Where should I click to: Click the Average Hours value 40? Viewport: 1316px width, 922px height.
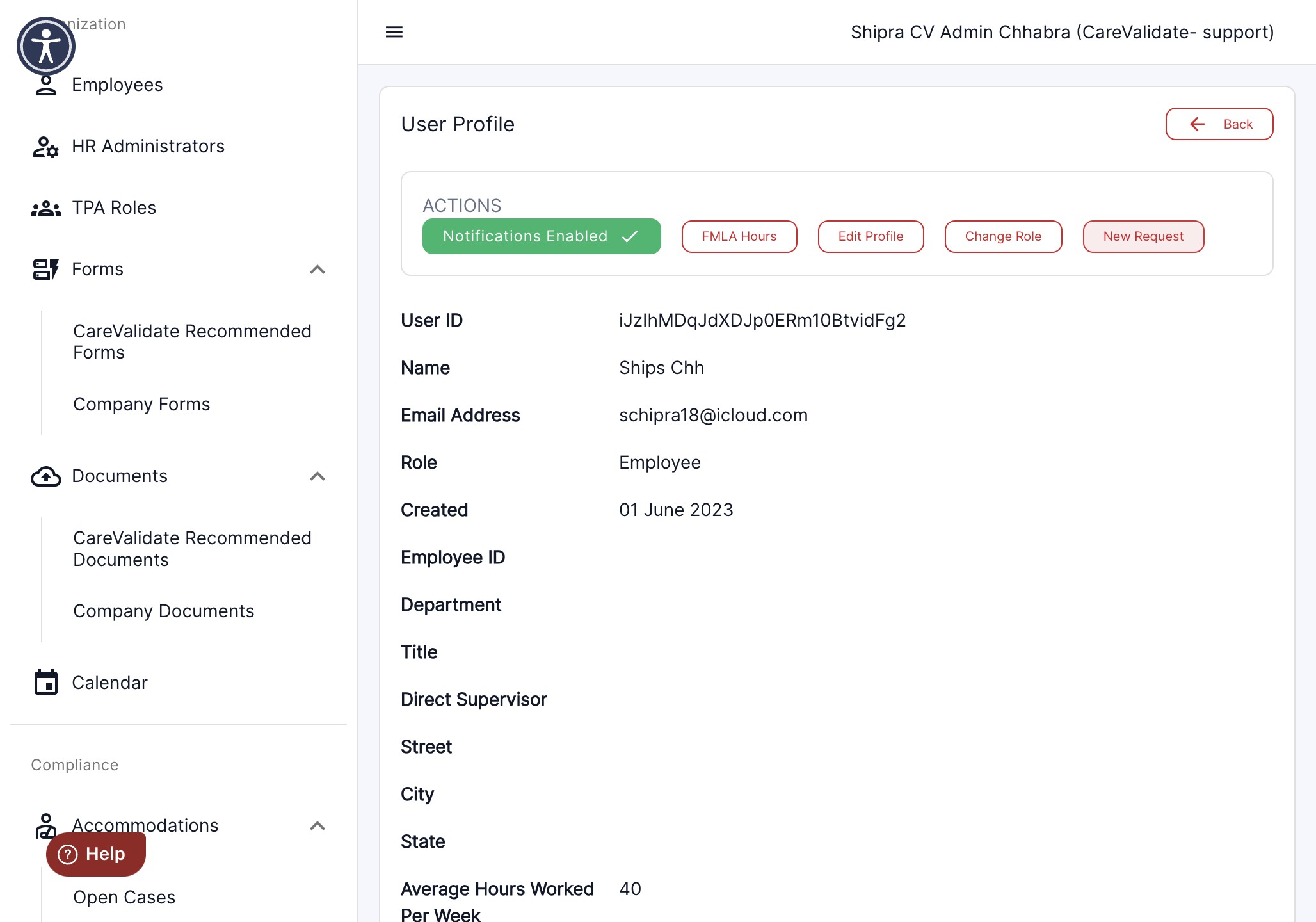pos(630,889)
